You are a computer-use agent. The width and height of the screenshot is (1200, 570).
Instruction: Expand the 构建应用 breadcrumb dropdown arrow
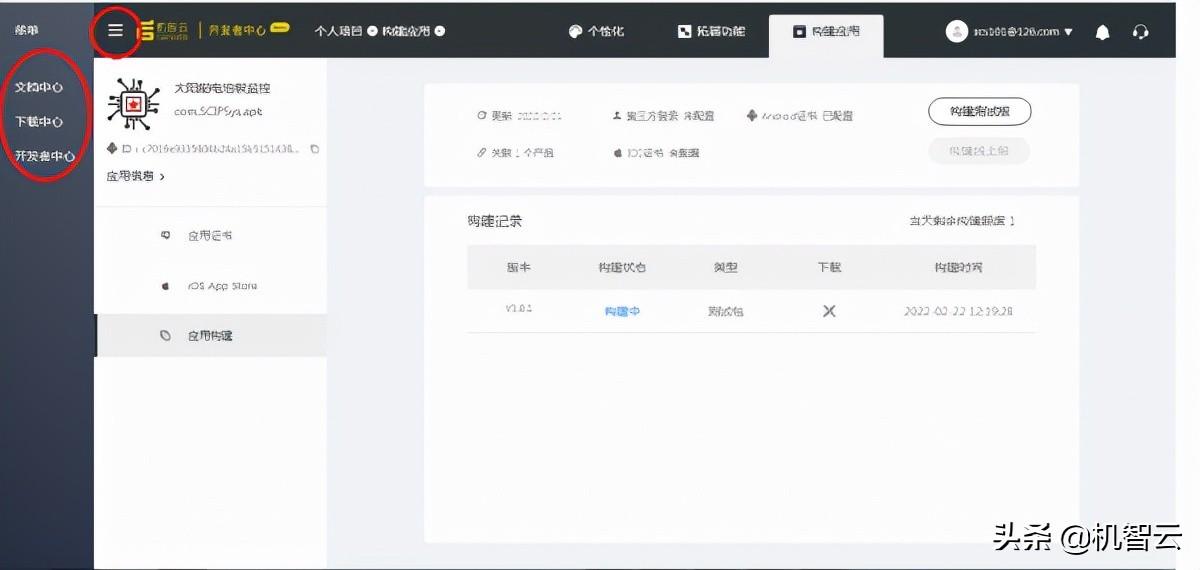tap(440, 31)
